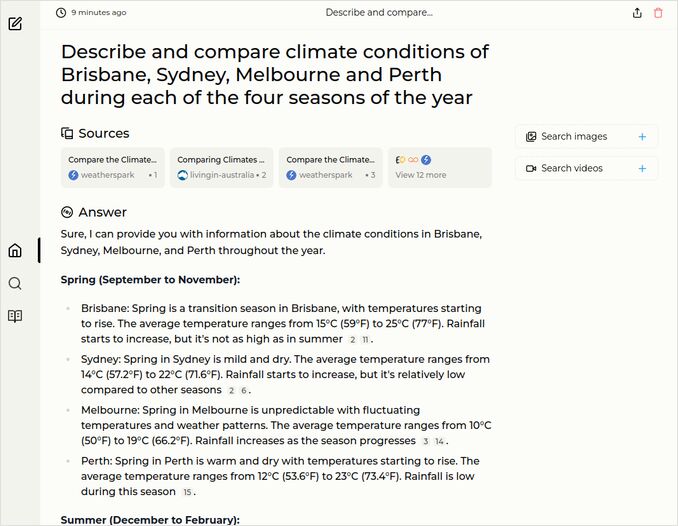This screenshot has width=678, height=526.
Task: Click the Answer heading icon
Action: (67, 212)
